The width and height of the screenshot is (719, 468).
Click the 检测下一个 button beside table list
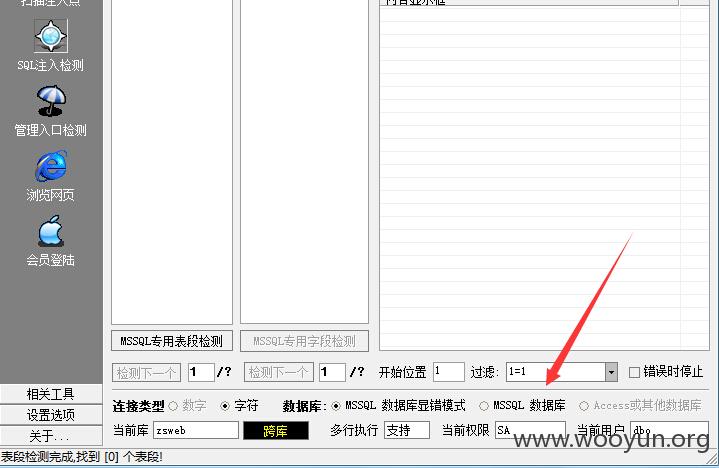click(x=146, y=372)
